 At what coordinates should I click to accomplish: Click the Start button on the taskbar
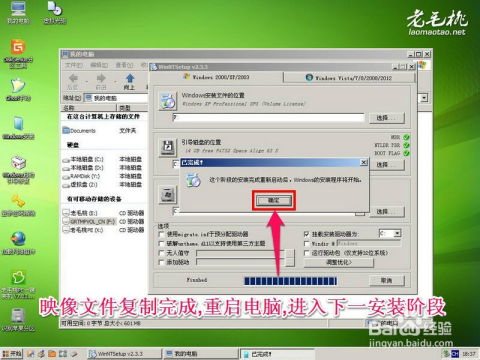point(12,354)
